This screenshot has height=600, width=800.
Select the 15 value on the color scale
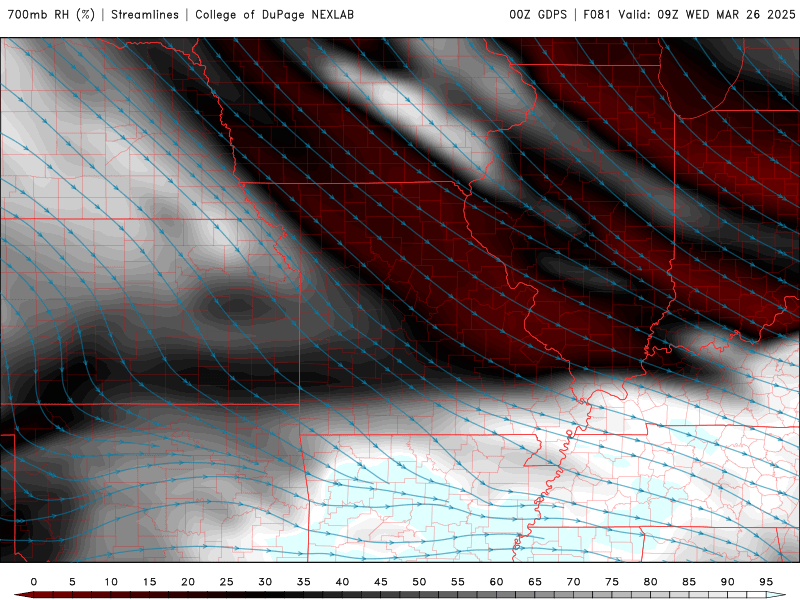149,582
